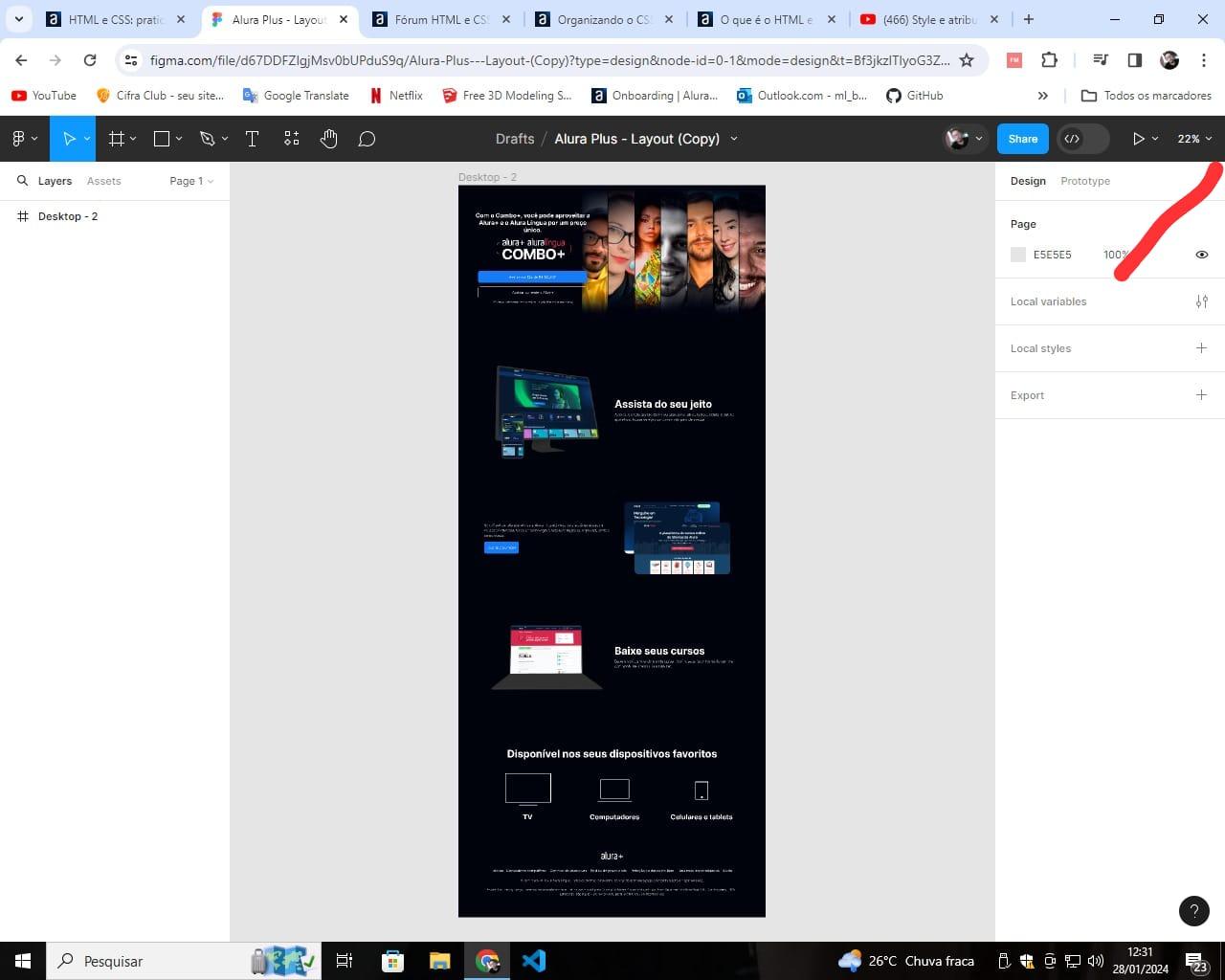The width and height of the screenshot is (1225, 980).
Task: Go back in browser history
Action: point(21,59)
